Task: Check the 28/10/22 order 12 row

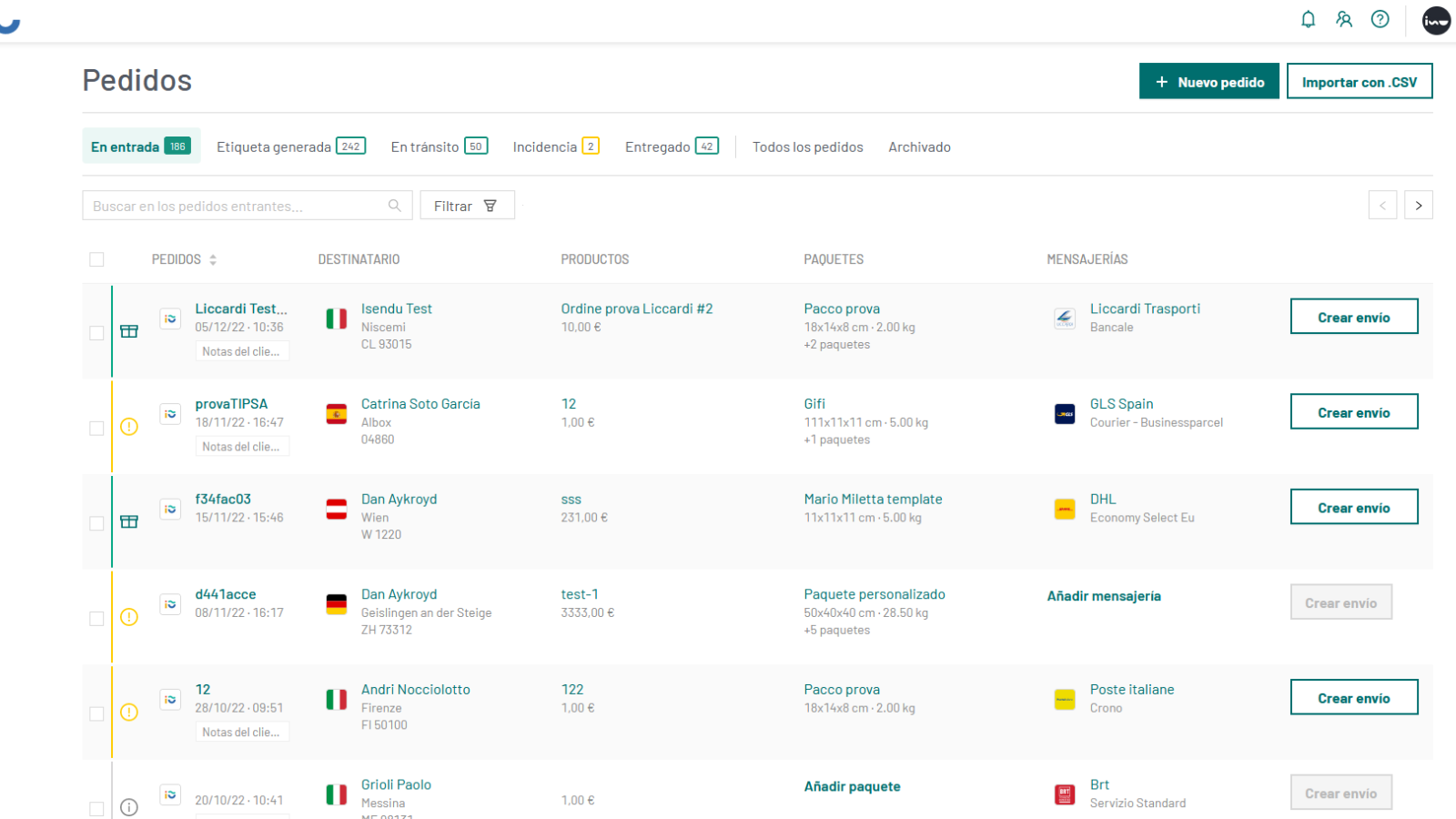Action: [x=96, y=714]
